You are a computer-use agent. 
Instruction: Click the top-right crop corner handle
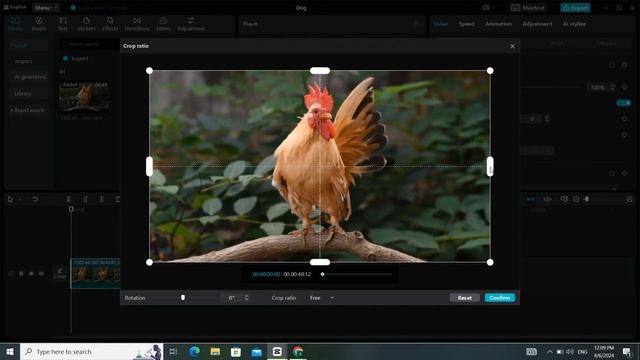[490, 71]
